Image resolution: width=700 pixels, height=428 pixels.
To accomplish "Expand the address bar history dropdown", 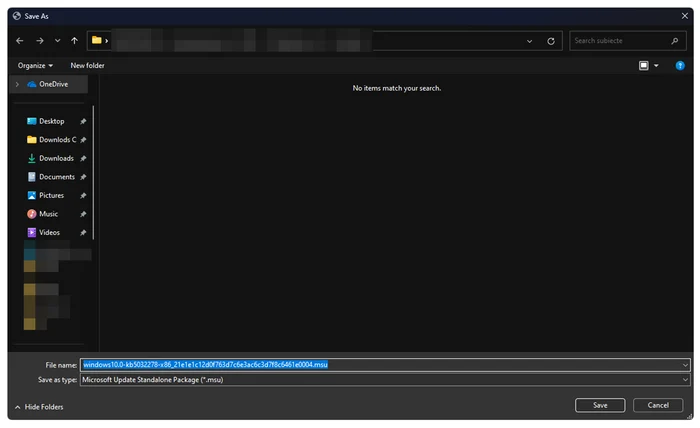I will point(529,41).
